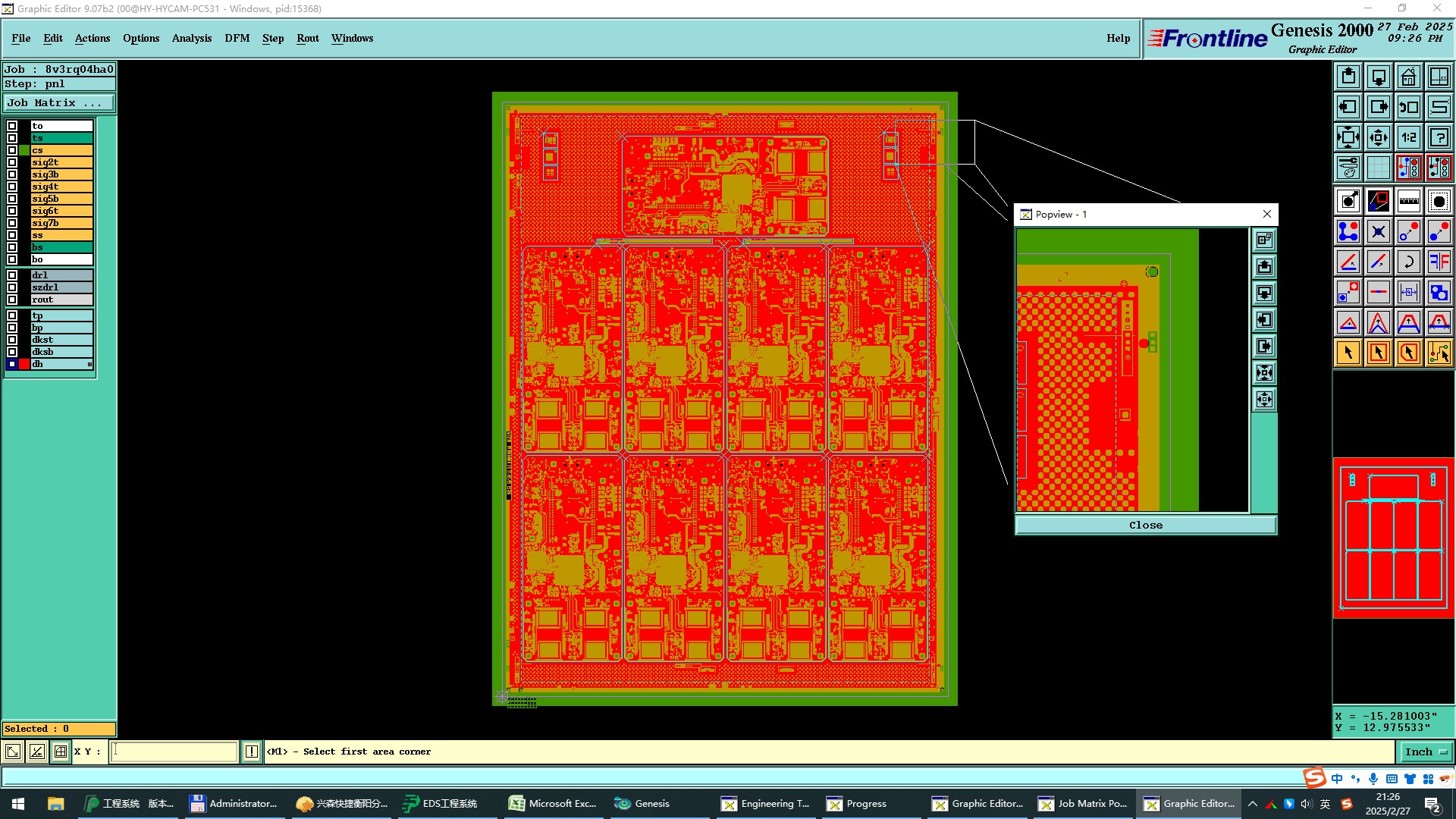The width and height of the screenshot is (1456, 819).
Task: Select the ruler measurement tool
Action: (1408, 201)
